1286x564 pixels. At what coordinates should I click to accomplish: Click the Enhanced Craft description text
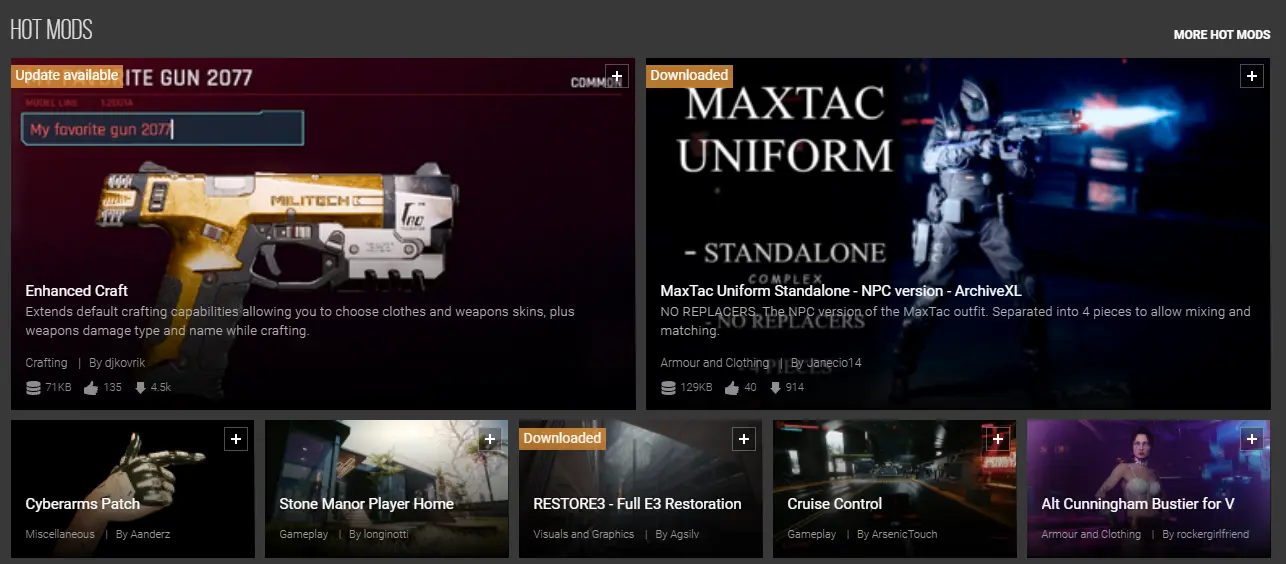(x=300, y=321)
